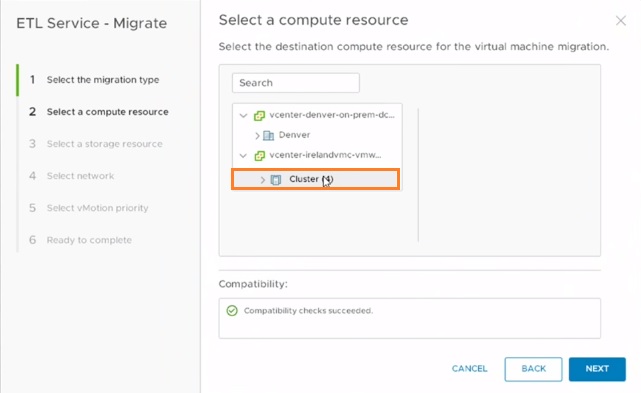Click the 'ETL Service - Migrate' title
The width and height of the screenshot is (641, 393).
coord(92,23)
